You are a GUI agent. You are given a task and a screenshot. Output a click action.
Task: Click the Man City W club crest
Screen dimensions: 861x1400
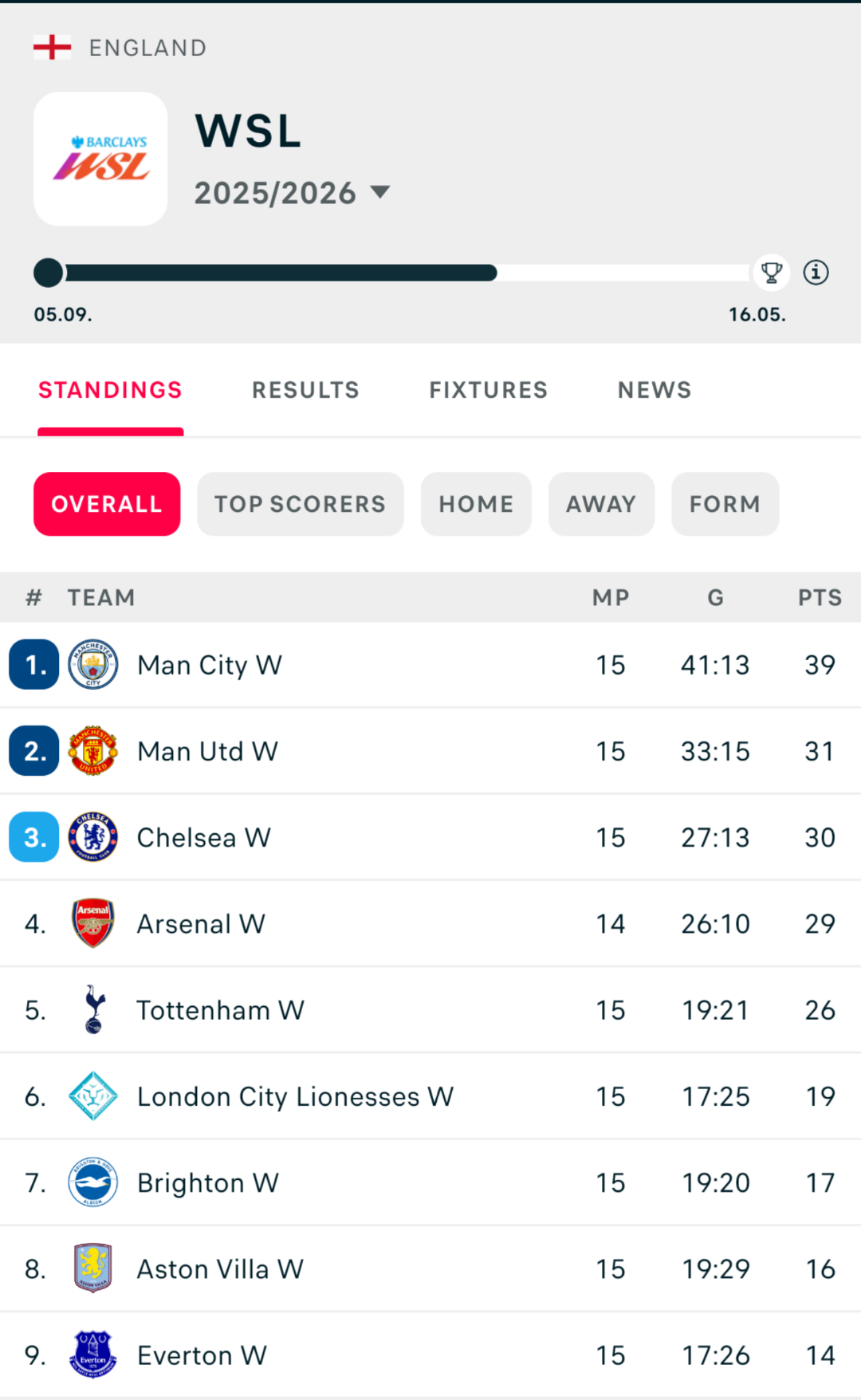[92, 664]
